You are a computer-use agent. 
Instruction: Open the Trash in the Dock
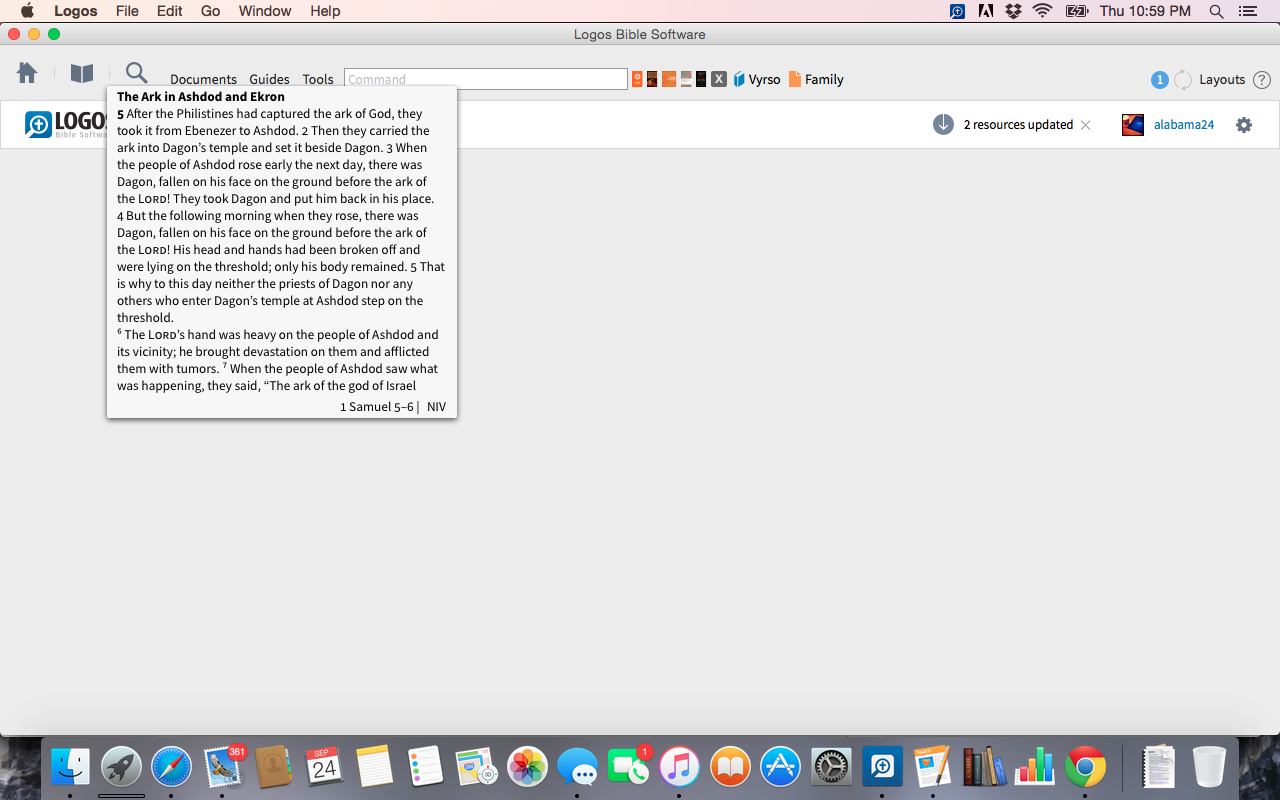[1209, 768]
